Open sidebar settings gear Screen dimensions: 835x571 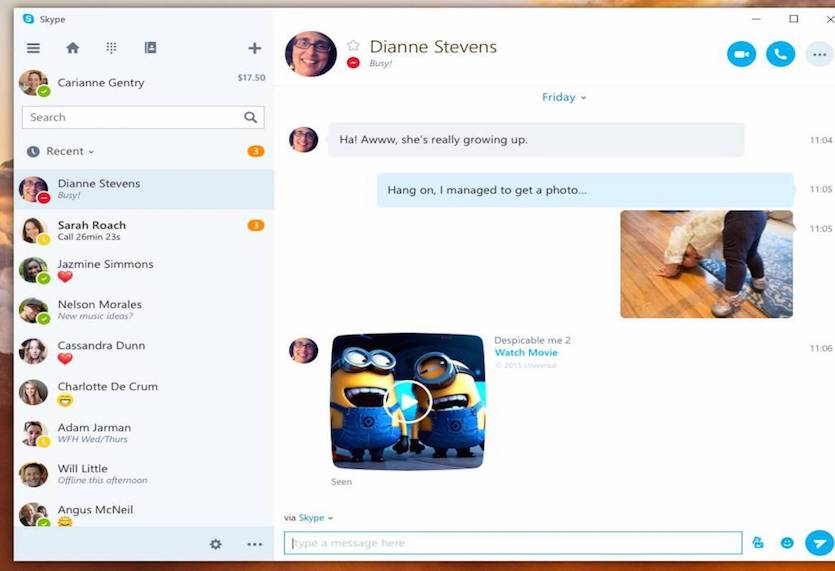coord(216,544)
